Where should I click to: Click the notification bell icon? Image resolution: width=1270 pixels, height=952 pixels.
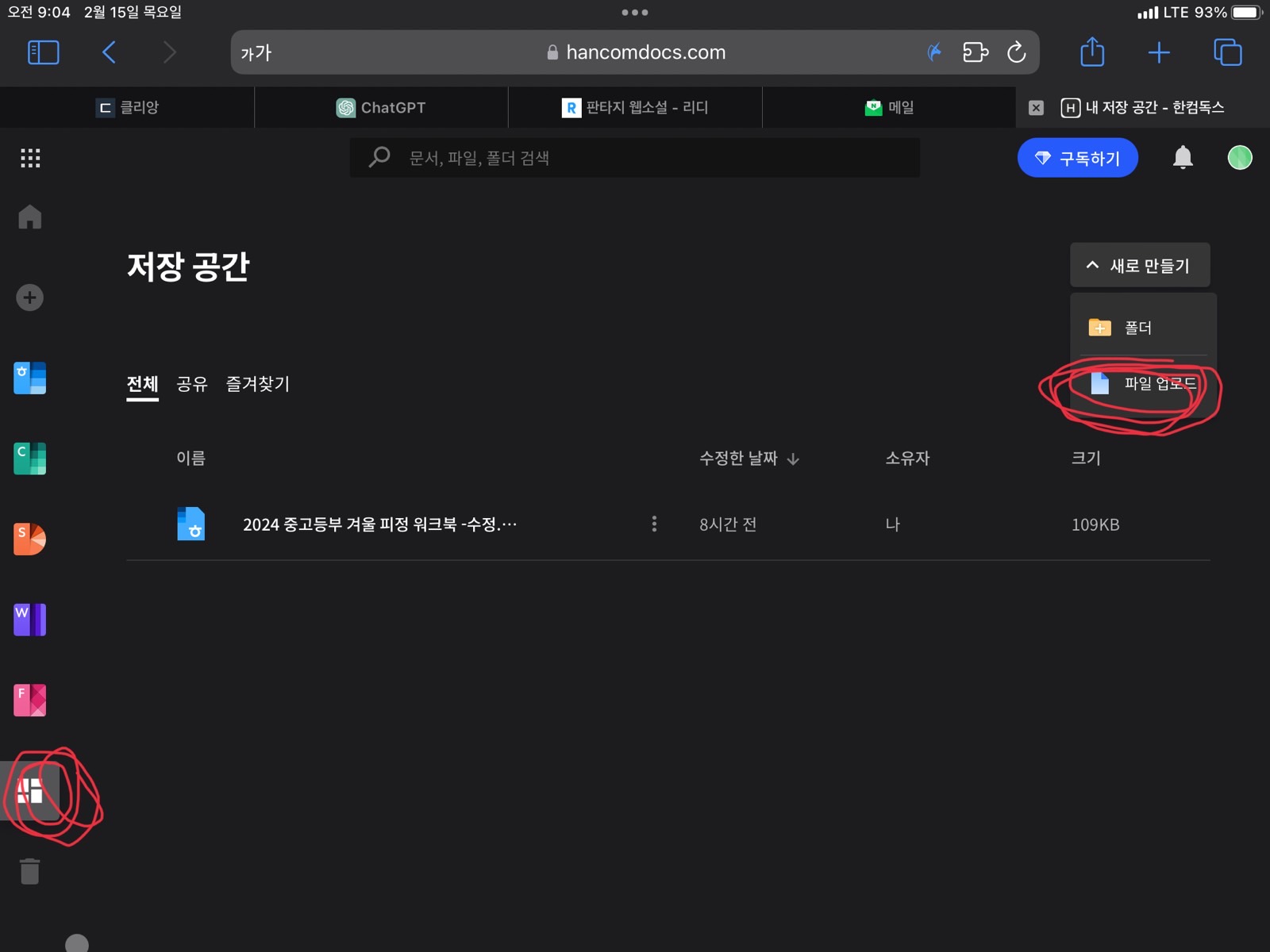click(1183, 158)
